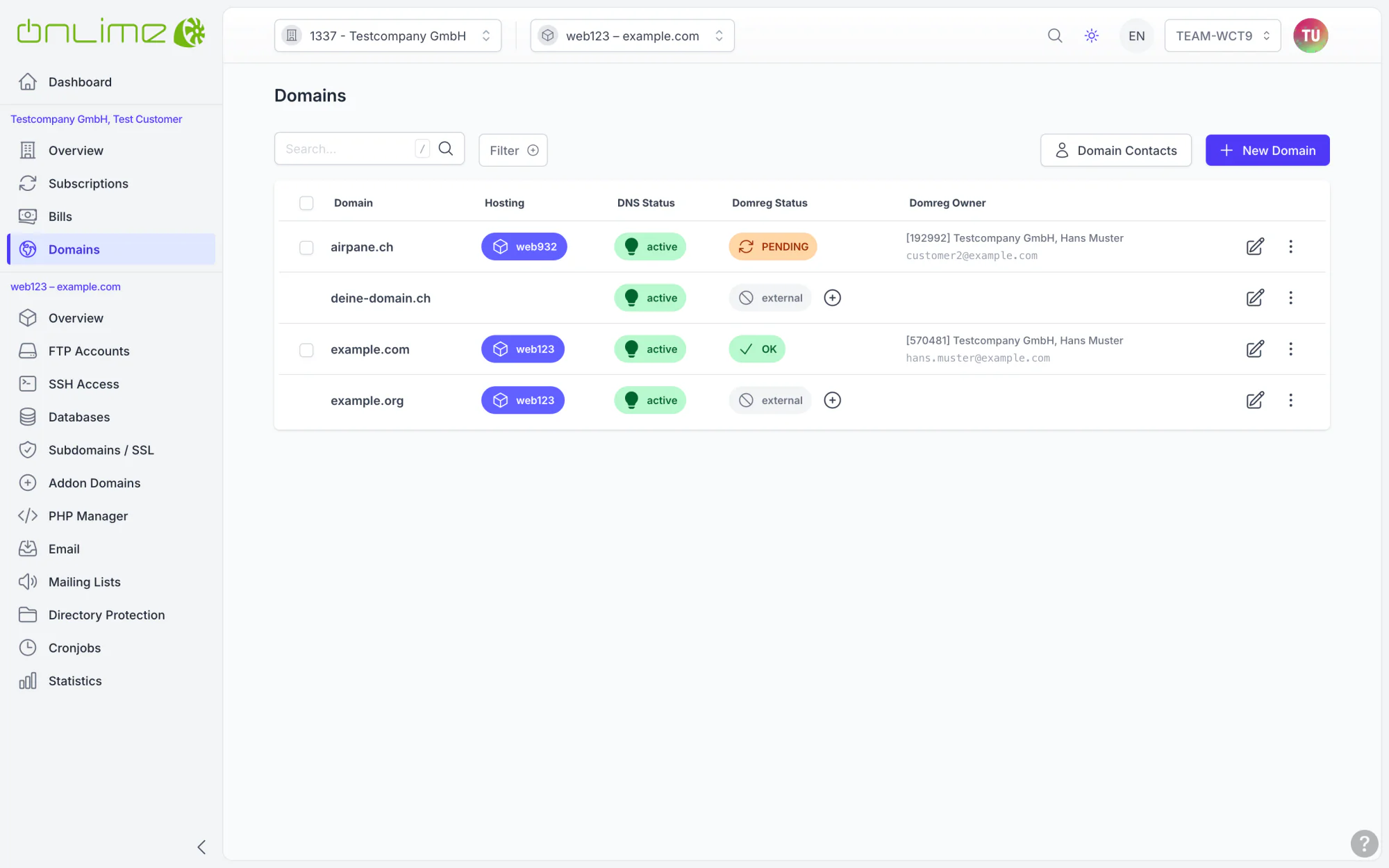
Task: Open more options for example.com row
Action: click(1290, 349)
